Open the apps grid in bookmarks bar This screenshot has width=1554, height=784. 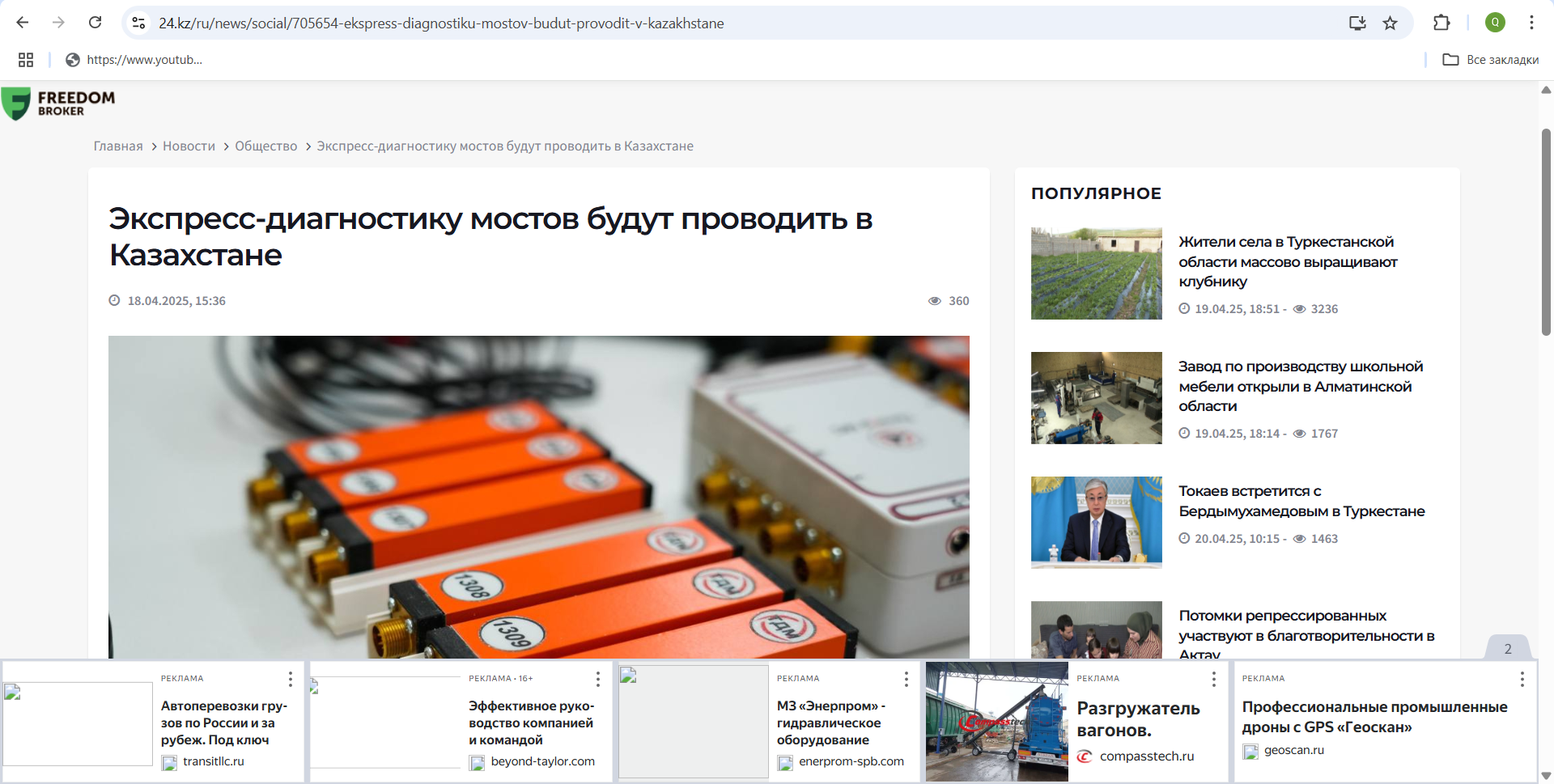pyautogui.click(x=26, y=60)
